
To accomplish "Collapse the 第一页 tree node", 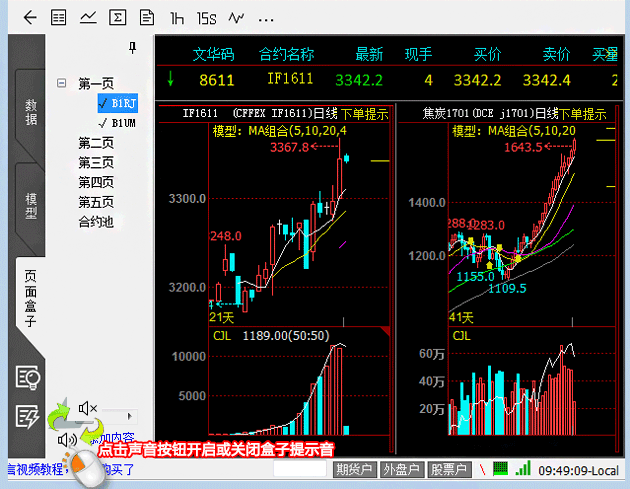I will (x=61, y=83).
